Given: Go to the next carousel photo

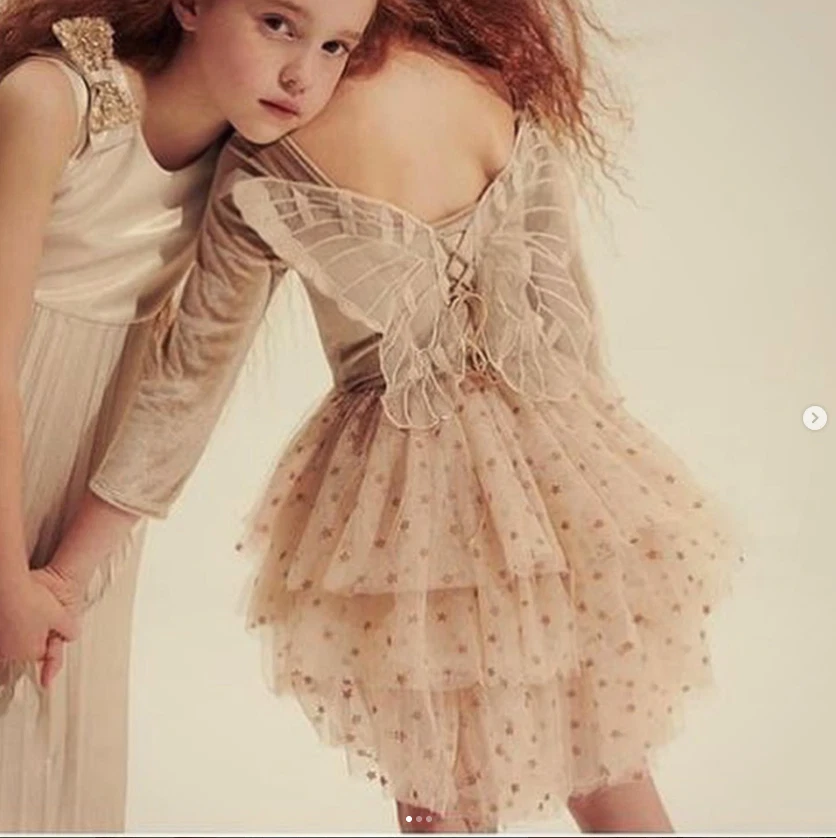Looking at the screenshot, I should pos(814,418).
